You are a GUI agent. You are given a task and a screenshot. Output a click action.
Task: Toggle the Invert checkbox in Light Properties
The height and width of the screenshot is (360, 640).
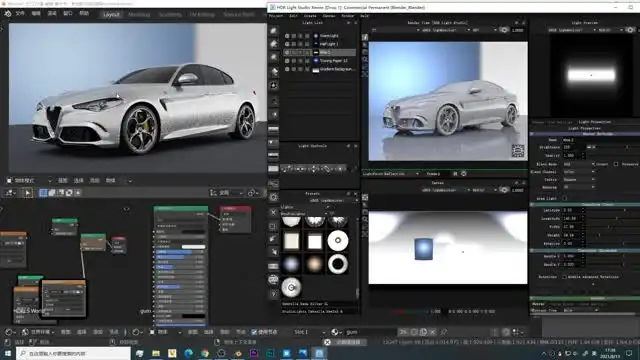click(594, 164)
